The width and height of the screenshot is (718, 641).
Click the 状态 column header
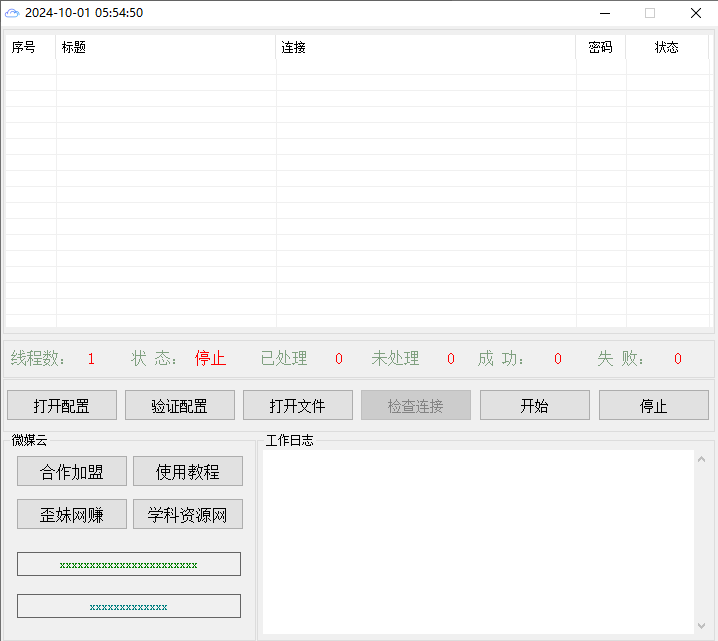click(667, 47)
